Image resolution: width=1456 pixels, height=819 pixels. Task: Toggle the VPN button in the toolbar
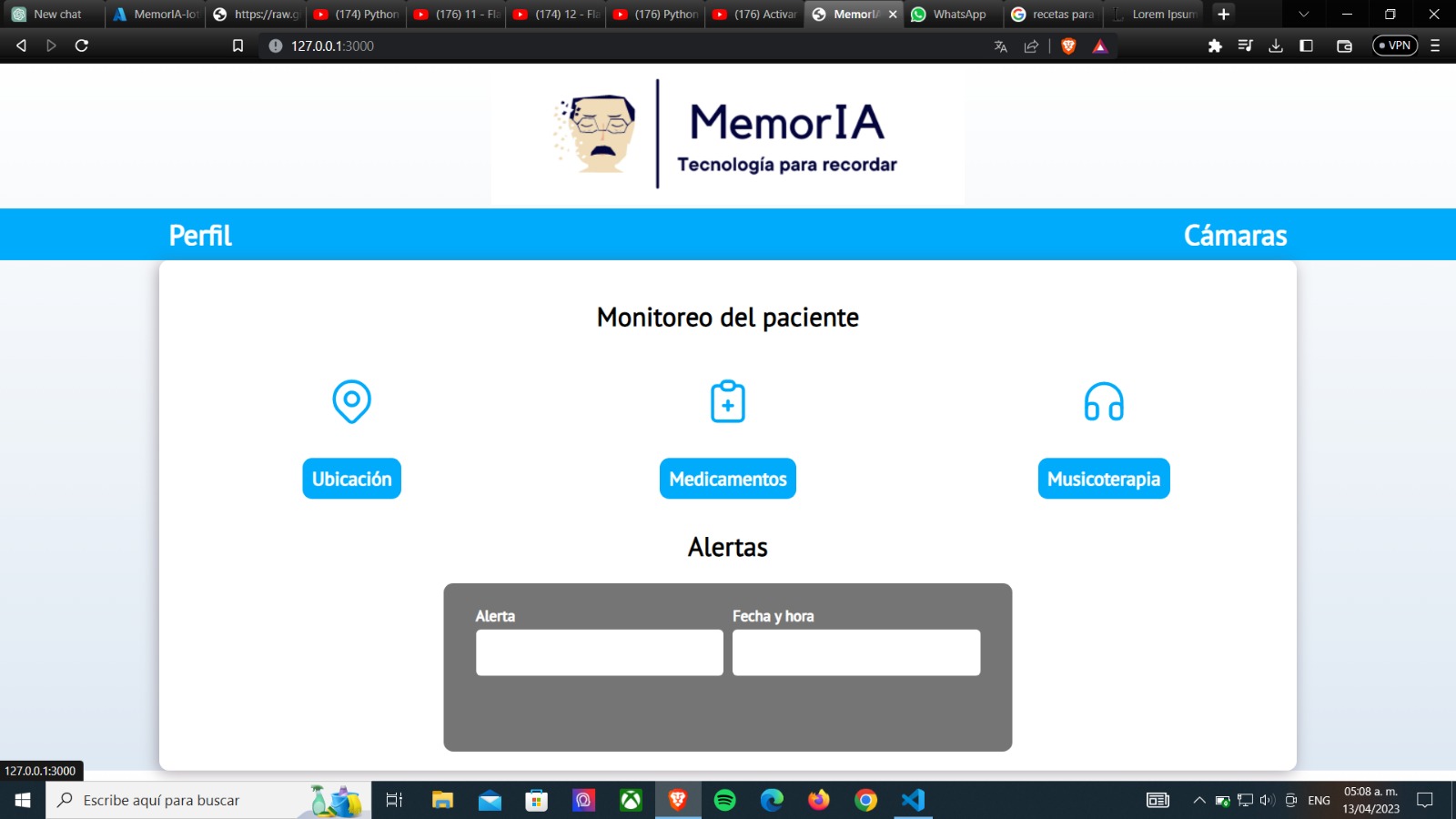click(1394, 45)
